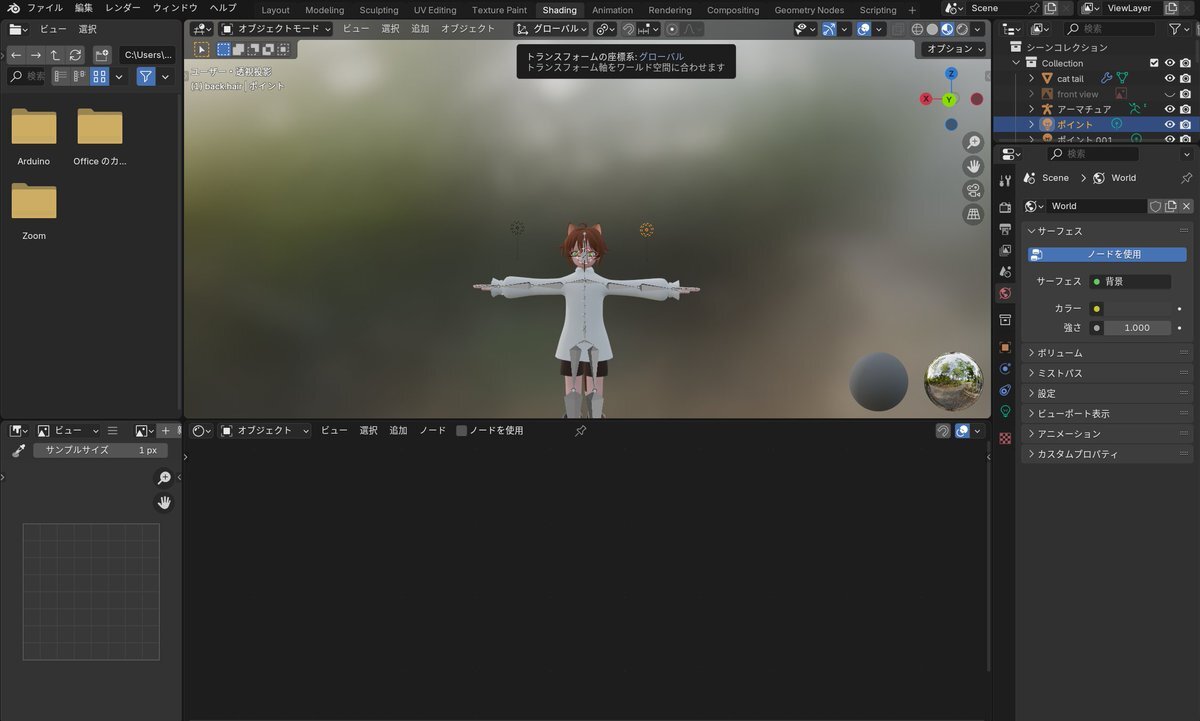Open the レンダー menu

pyautogui.click(x=123, y=8)
